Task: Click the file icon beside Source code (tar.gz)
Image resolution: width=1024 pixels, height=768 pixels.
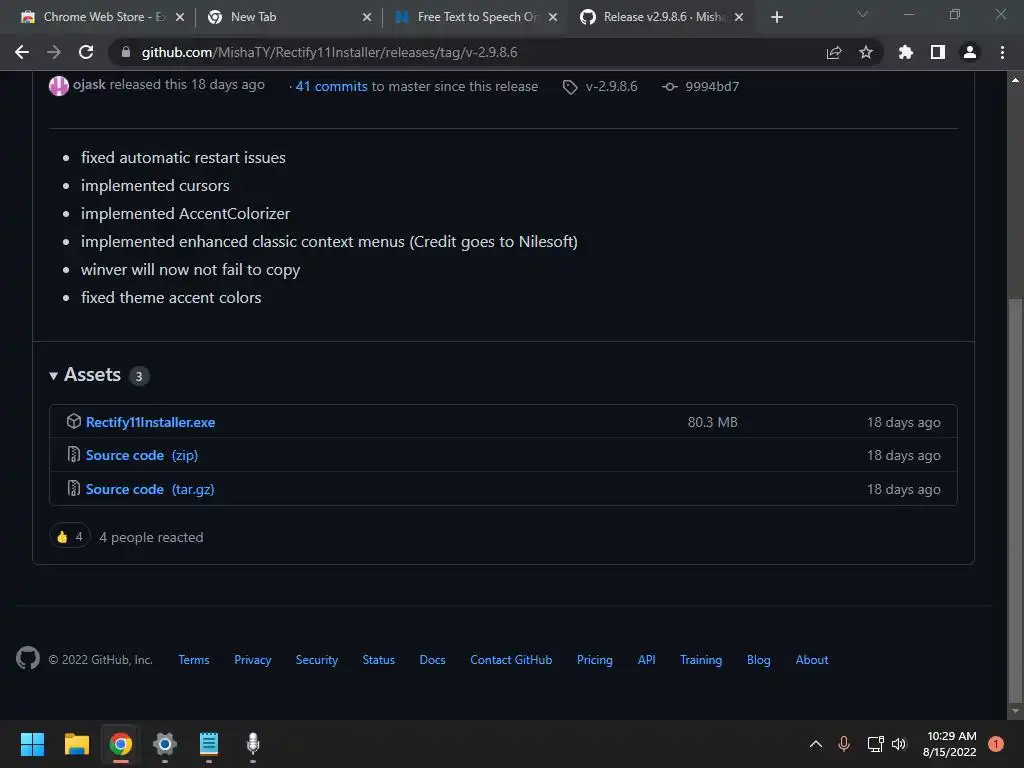Action: click(74, 488)
